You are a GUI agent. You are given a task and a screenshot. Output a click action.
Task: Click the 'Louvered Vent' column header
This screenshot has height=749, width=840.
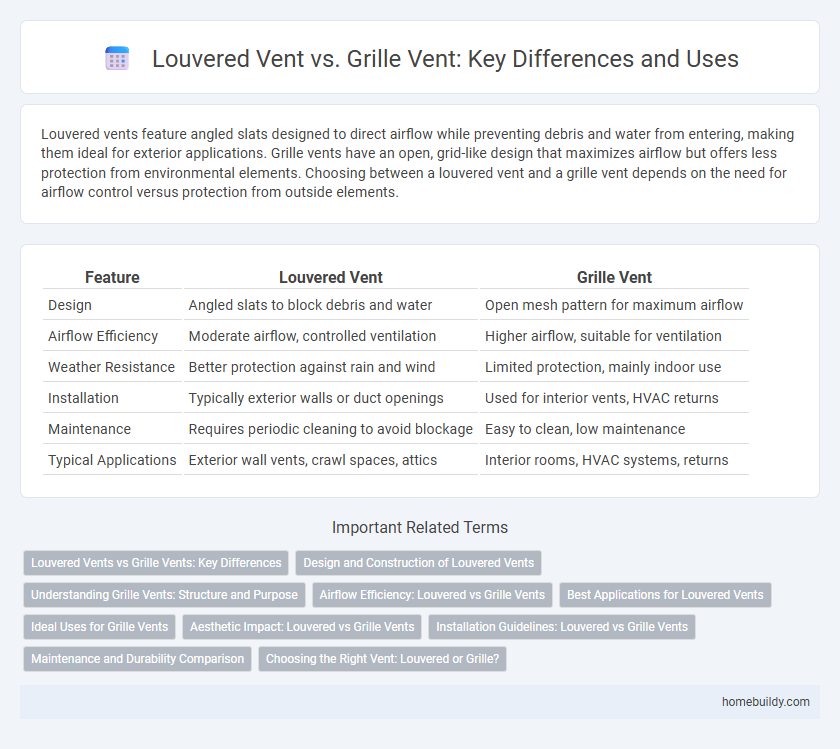331,277
